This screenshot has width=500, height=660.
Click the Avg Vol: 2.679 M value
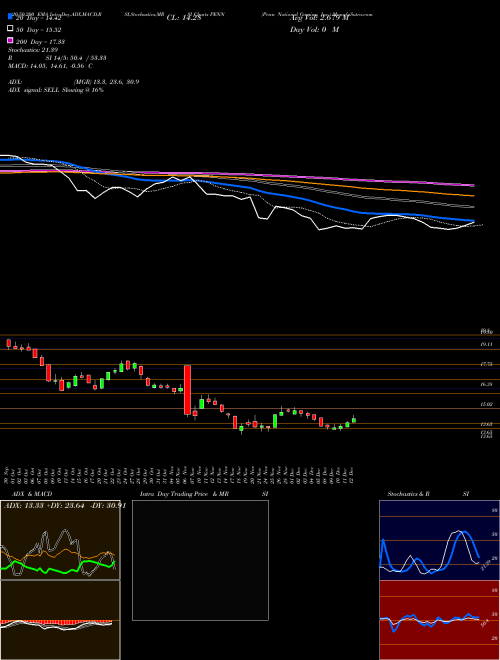[319, 18]
